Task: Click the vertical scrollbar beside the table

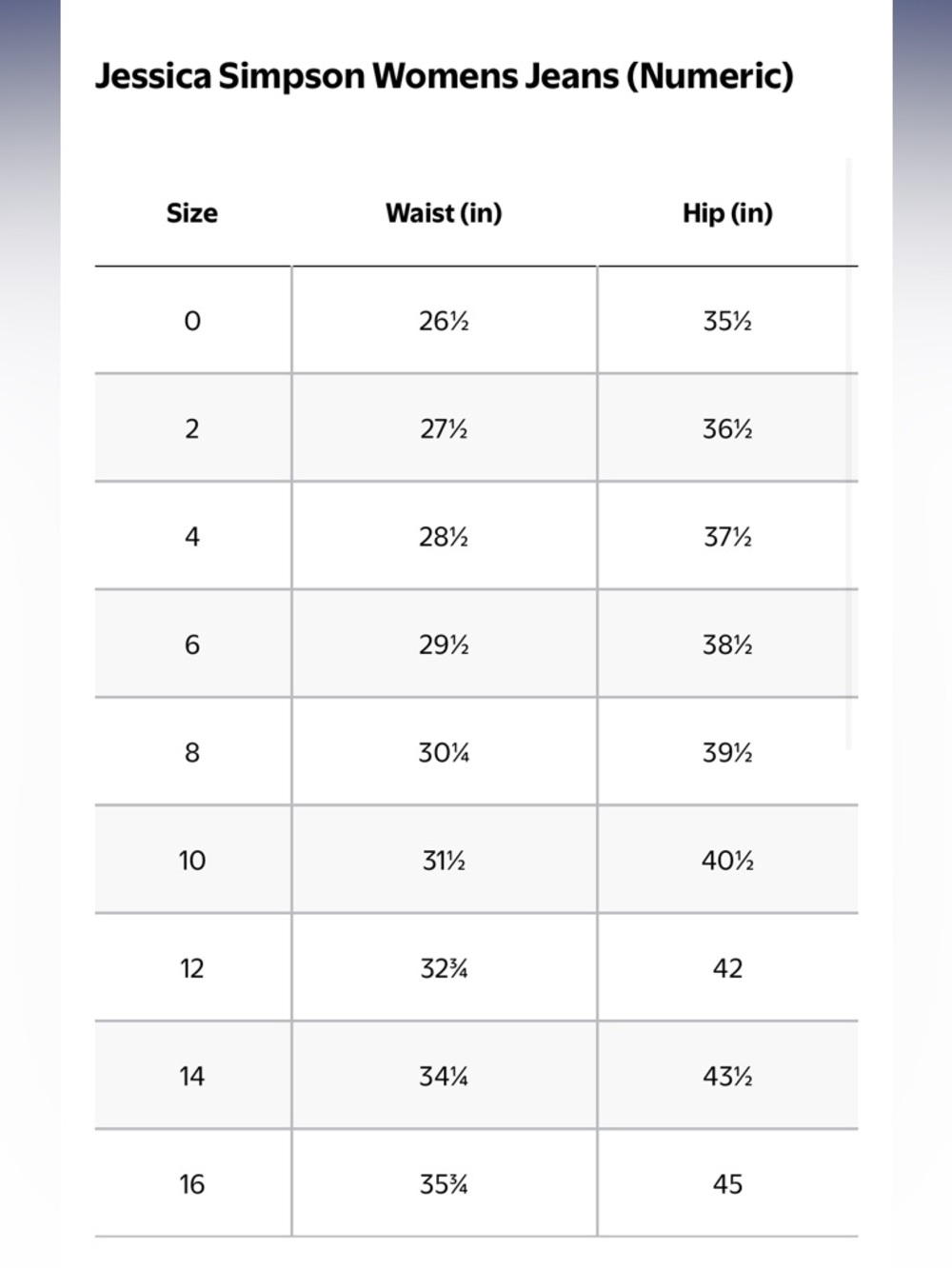Action: (848, 454)
